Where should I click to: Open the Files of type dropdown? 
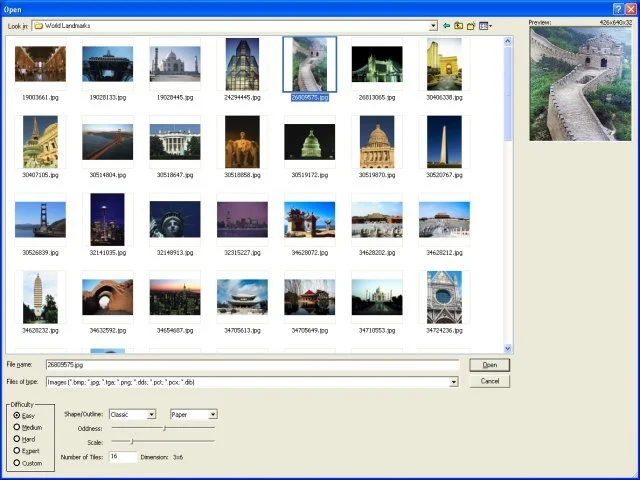coord(453,382)
